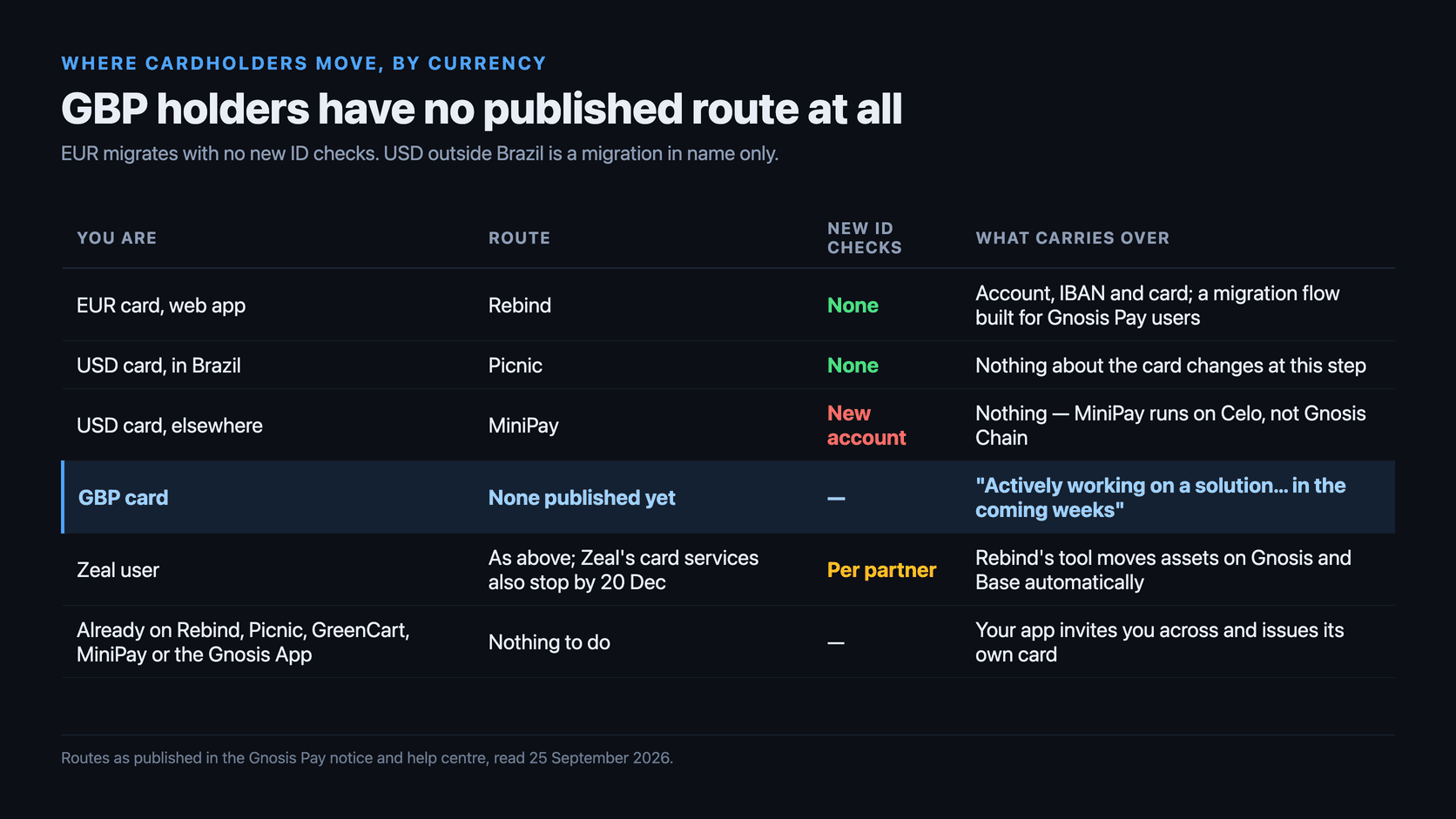Screen dimensions: 1456x819
Task: Click the 'YOU ARE' column header
Action: (117, 238)
